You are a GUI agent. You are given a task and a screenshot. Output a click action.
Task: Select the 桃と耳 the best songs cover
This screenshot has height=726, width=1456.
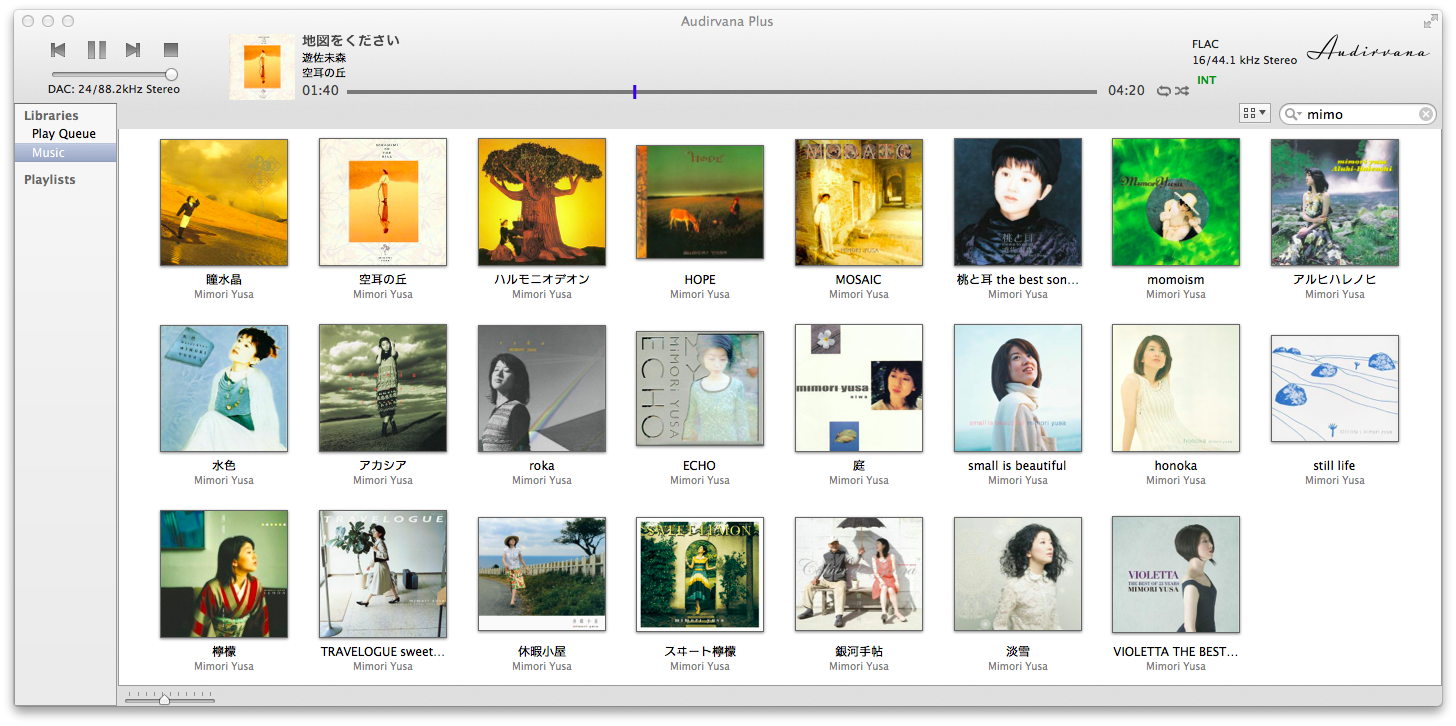tap(1018, 202)
